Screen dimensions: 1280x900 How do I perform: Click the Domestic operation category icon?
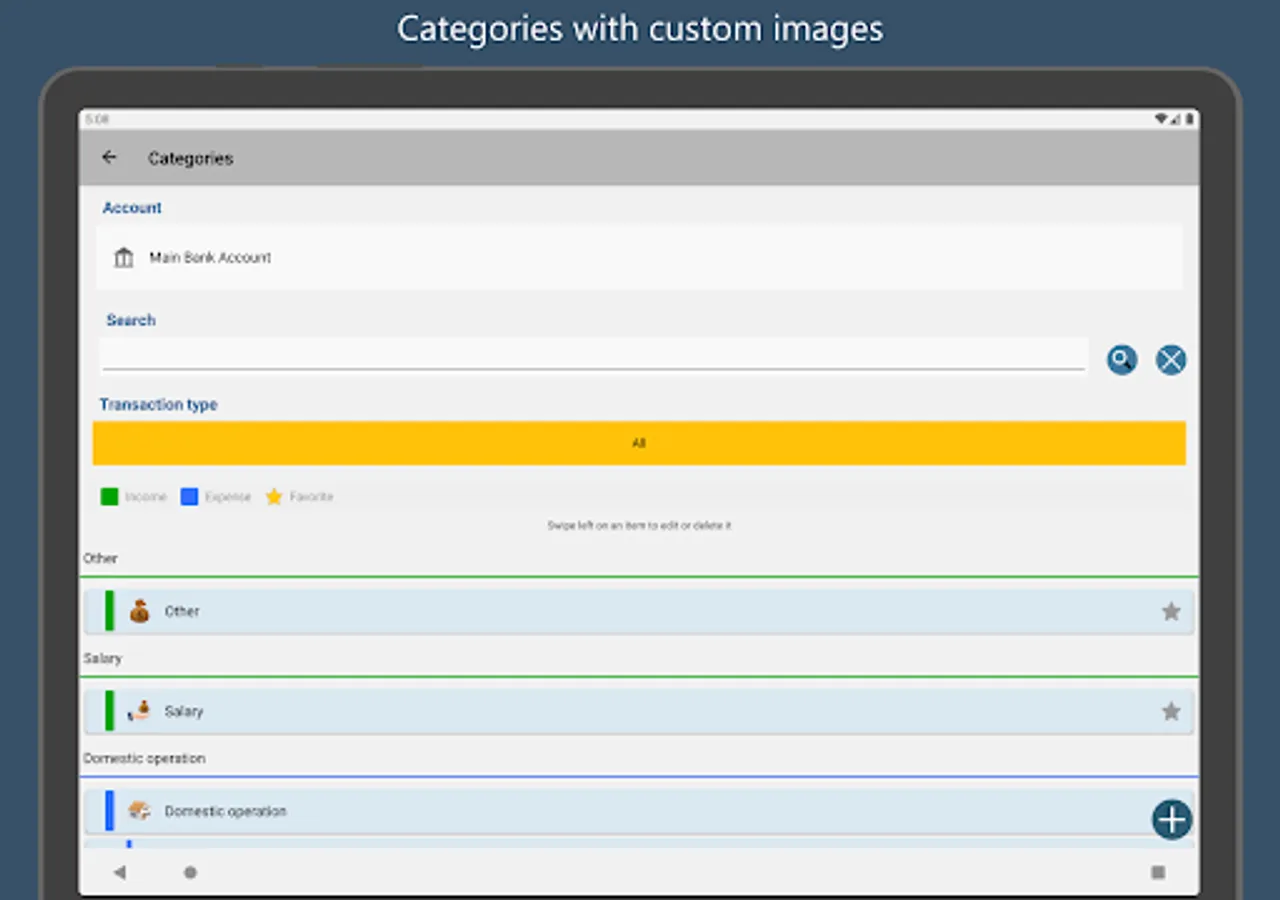tap(140, 811)
